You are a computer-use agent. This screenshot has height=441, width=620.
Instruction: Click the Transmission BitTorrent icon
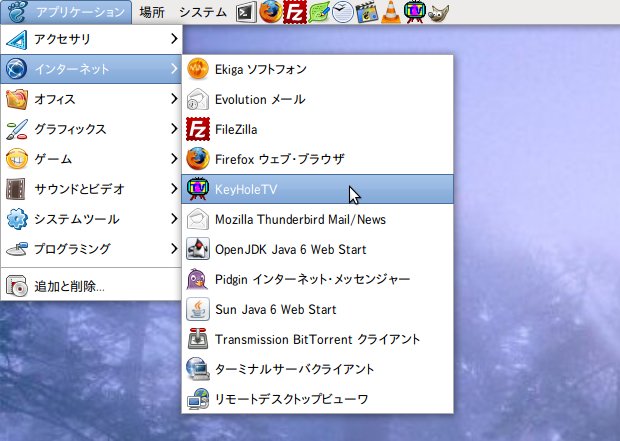pyautogui.click(x=198, y=339)
